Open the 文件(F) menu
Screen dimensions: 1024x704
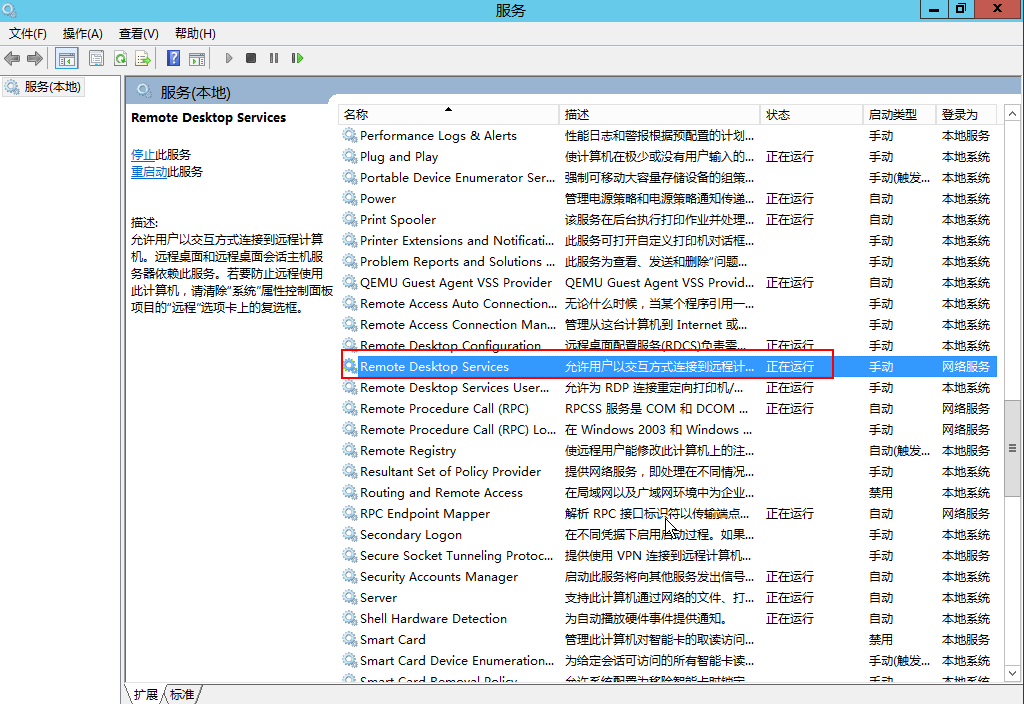pos(27,33)
